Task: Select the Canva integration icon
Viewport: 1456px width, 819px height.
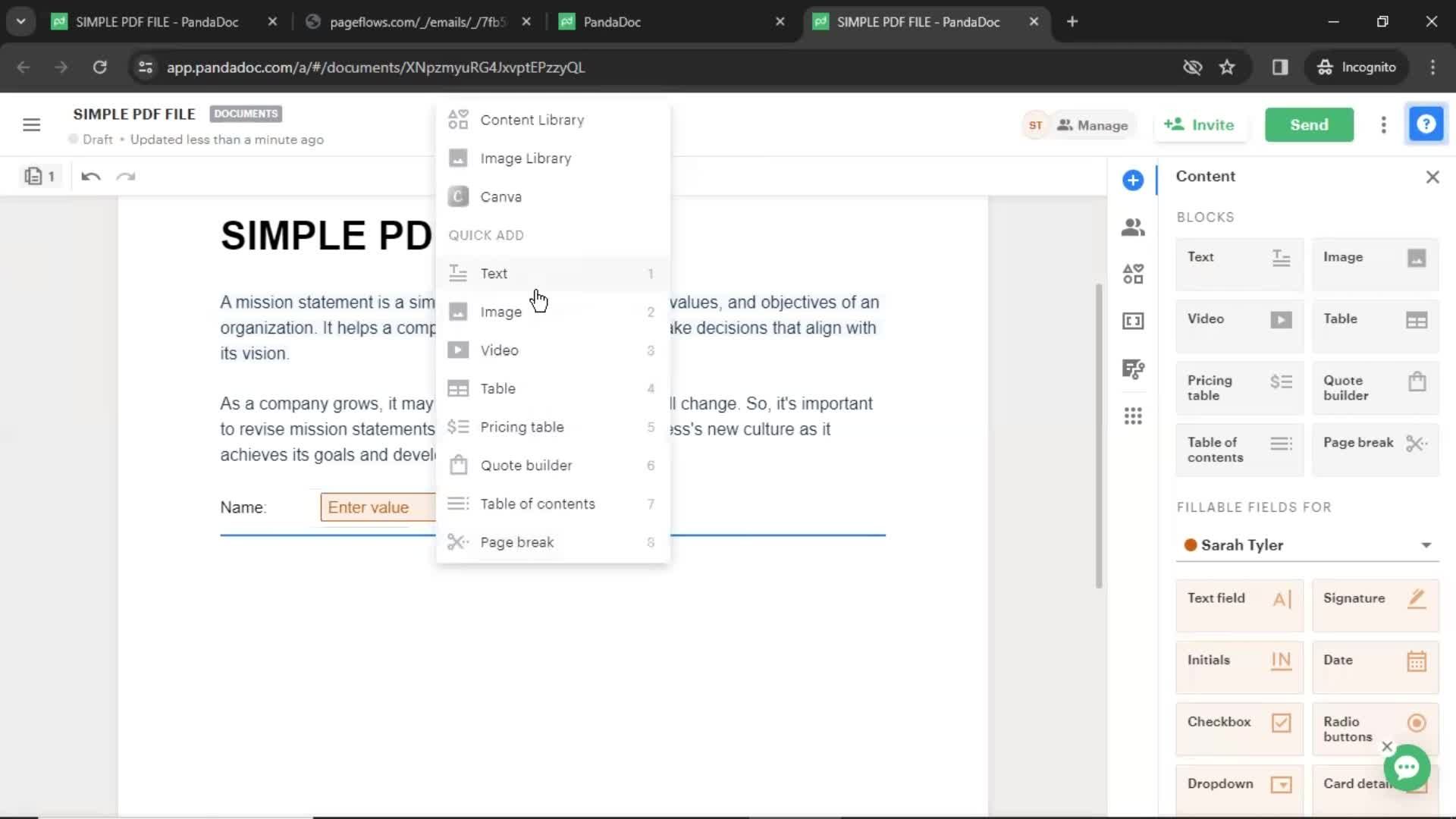Action: point(458,196)
